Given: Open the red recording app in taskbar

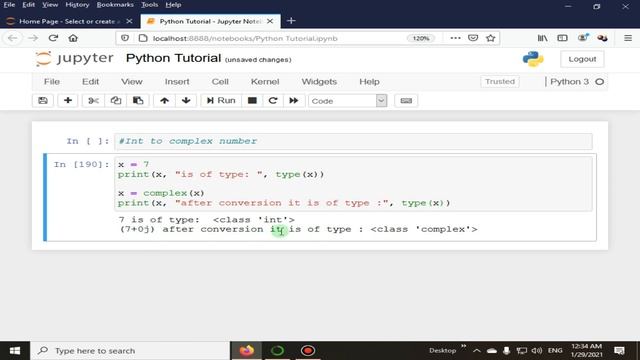Looking at the screenshot, I should (308, 351).
